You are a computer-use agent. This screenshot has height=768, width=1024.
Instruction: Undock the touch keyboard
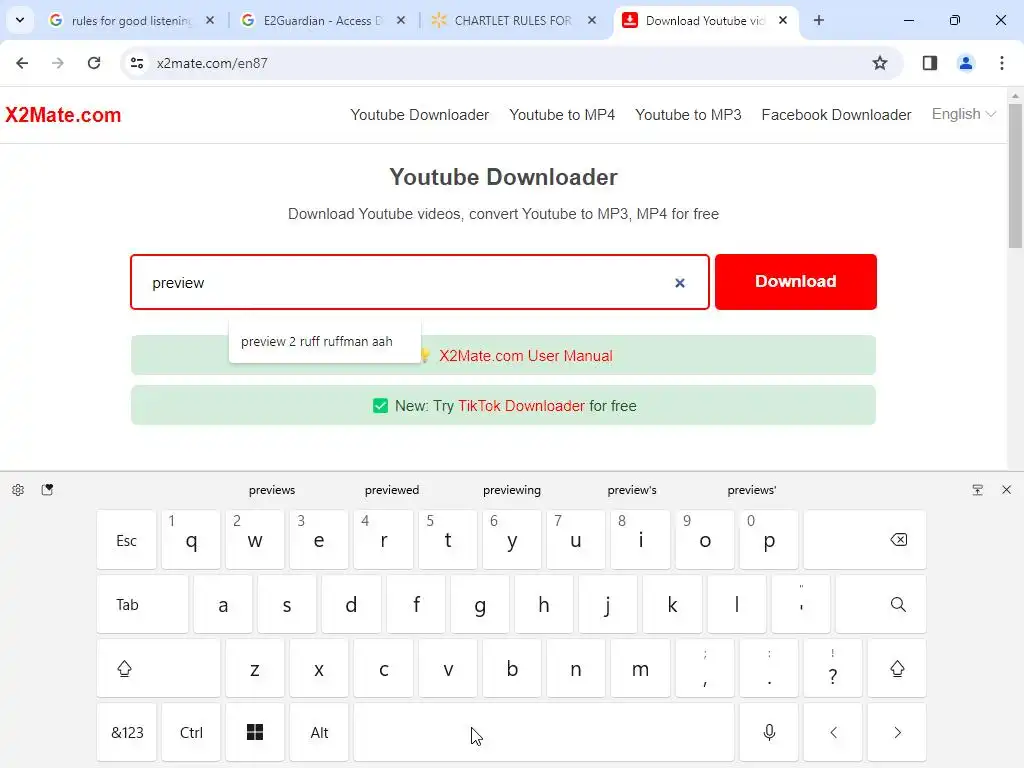tap(978, 490)
